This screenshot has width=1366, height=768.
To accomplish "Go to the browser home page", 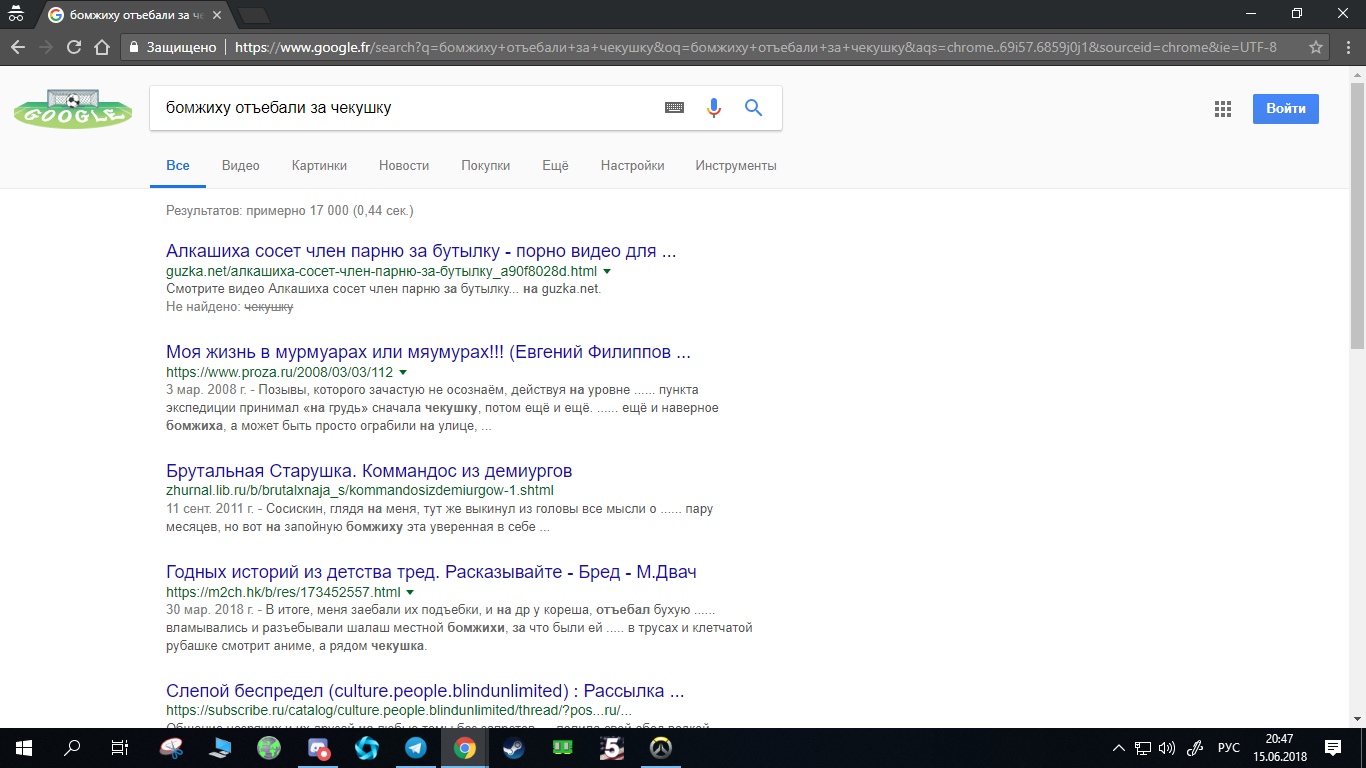I will click(x=101, y=47).
